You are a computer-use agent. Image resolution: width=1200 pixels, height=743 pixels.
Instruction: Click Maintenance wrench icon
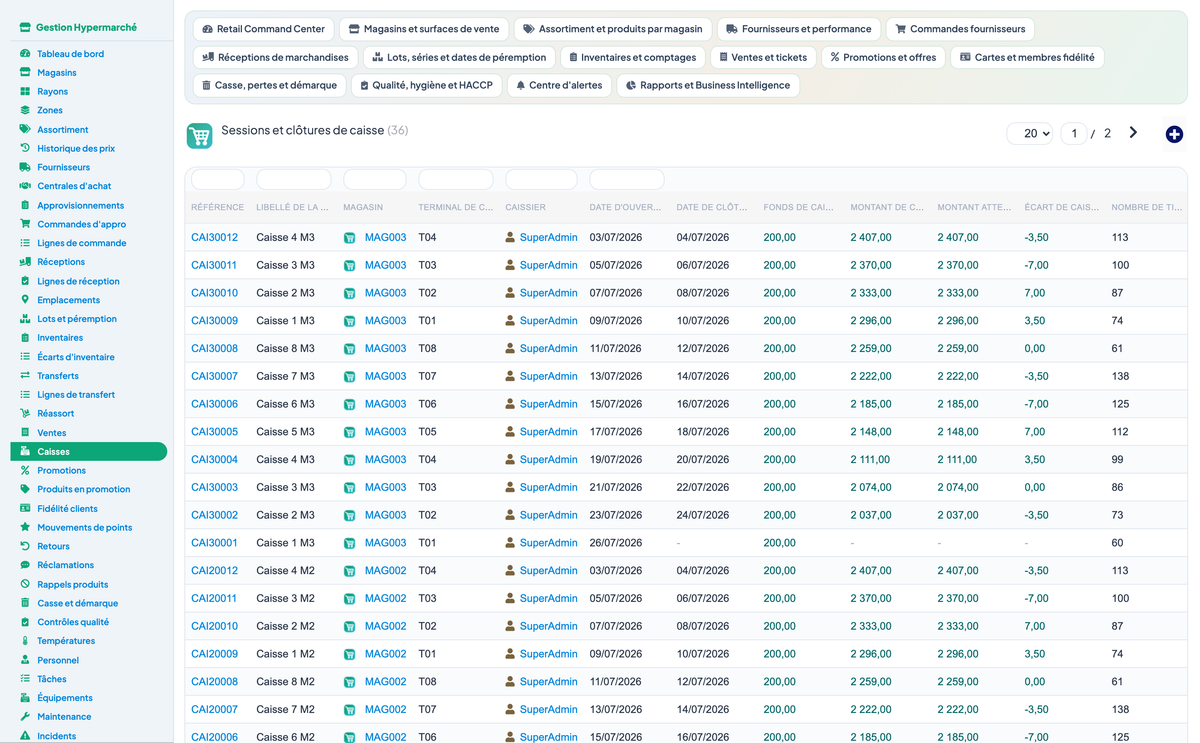tap(25, 716)
